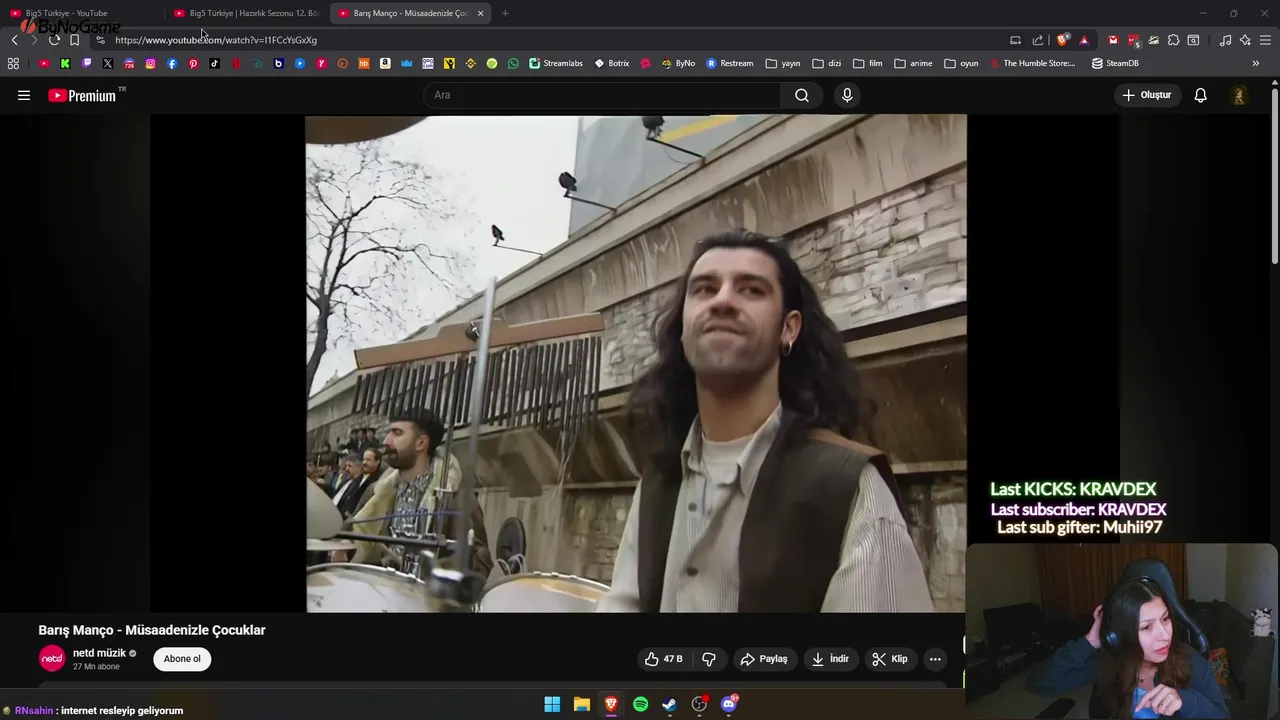Viewport: 1280px width, 720px height.
Task: Click the Klip clip button
Action: coord(890,659)
